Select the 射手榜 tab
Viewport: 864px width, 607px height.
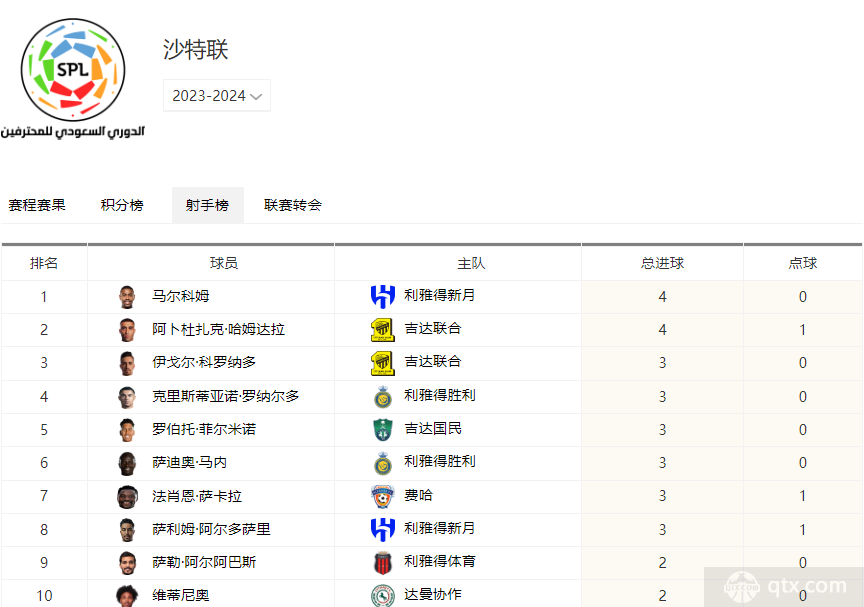208,205
